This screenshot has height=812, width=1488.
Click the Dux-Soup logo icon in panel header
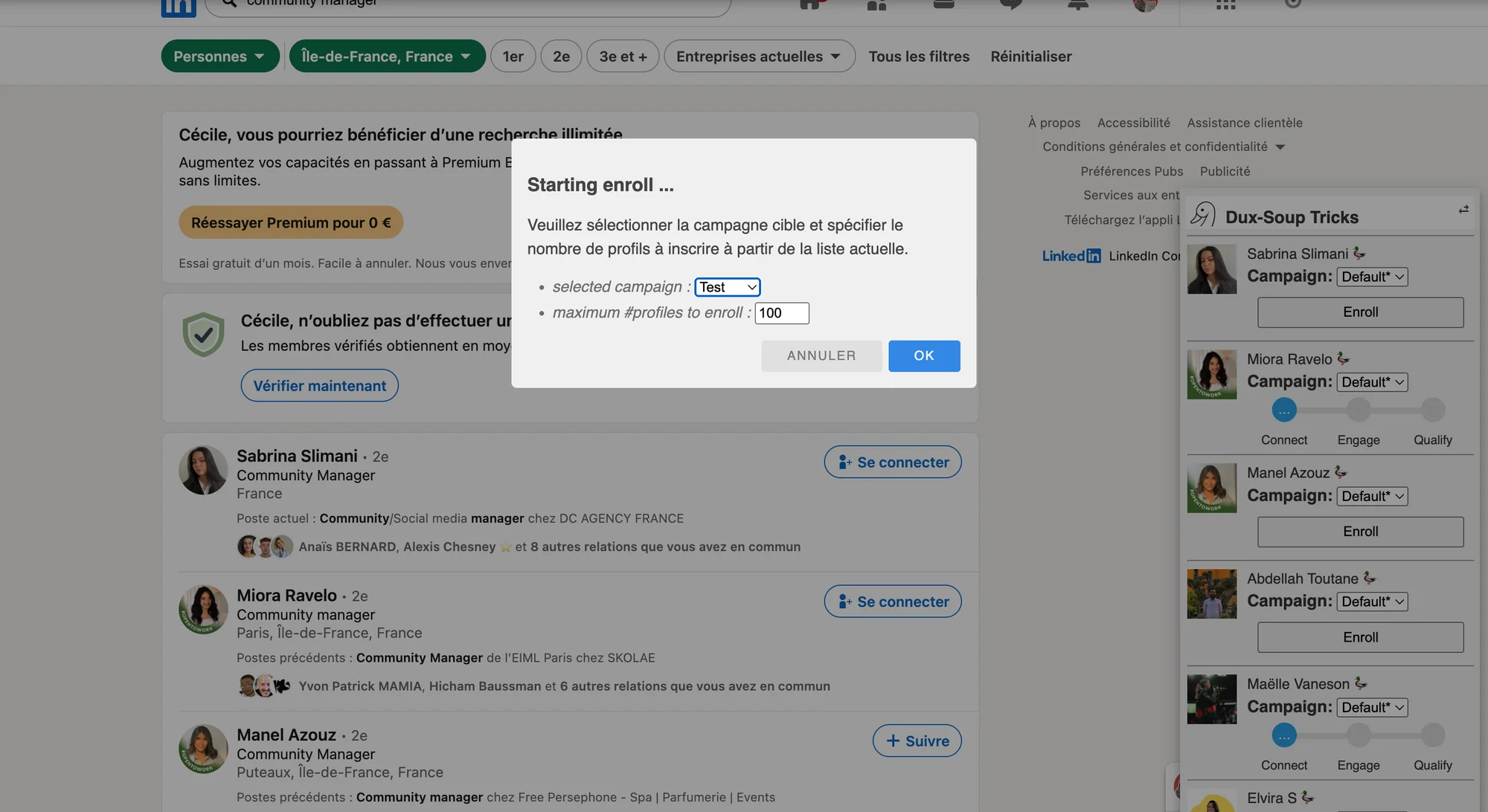(x=1202, y=215)
